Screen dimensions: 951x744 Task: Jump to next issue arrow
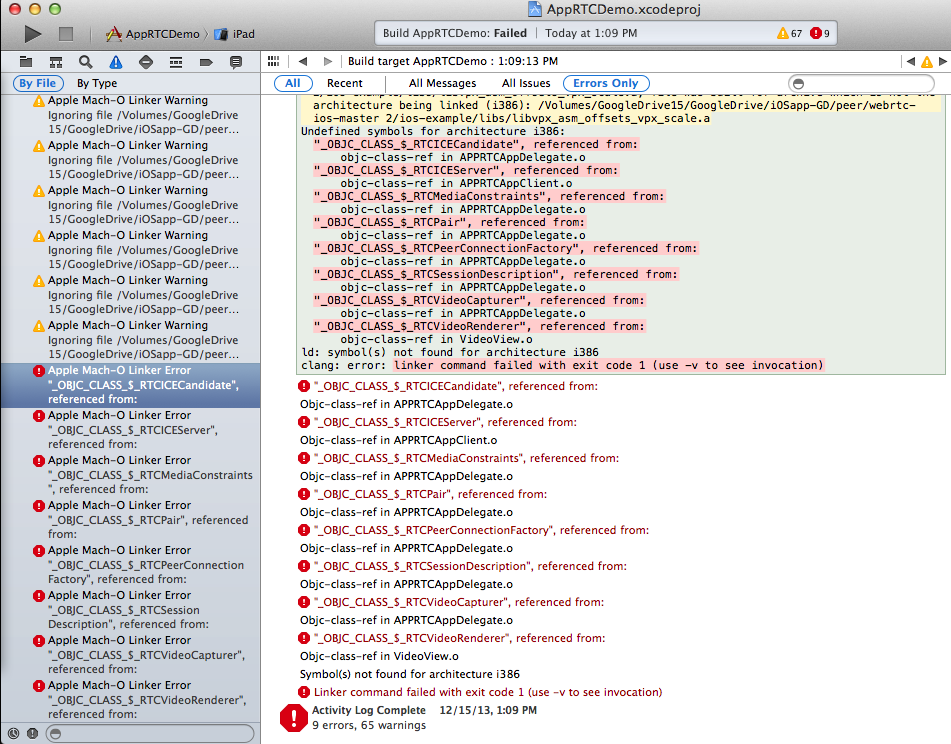coord(943,61)
